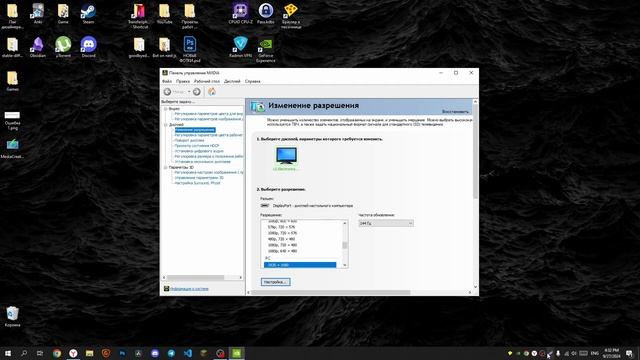Open the Obsidian desktop shortcut
The width and height of the screenshot is (640, 360).
click(x=38, y=47)
